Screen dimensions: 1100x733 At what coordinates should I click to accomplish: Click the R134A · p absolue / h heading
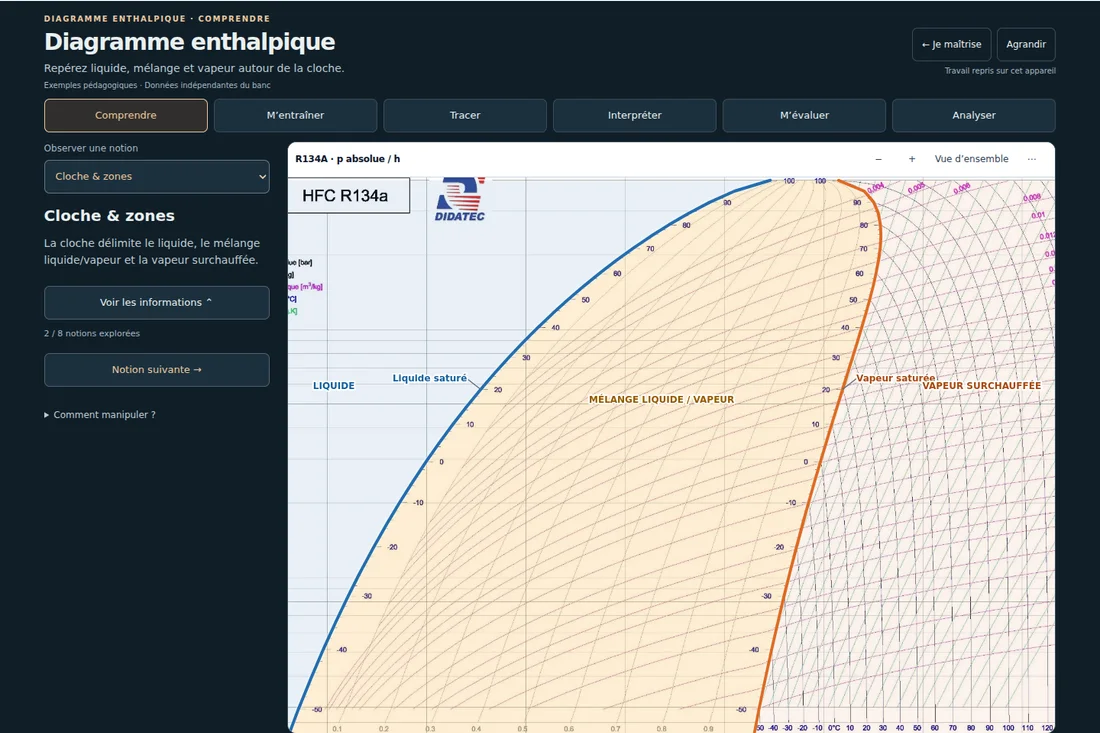348,159
